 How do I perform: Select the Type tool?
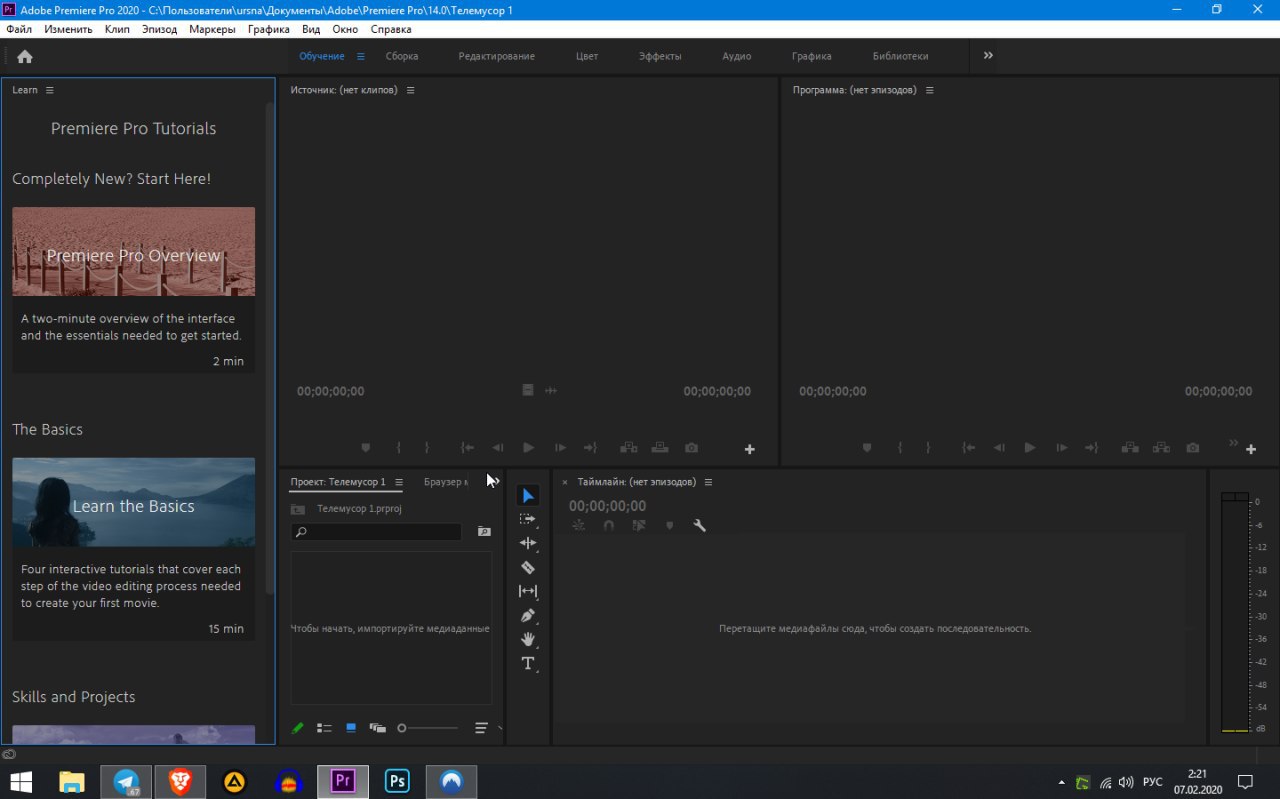(x=528, y=663)
